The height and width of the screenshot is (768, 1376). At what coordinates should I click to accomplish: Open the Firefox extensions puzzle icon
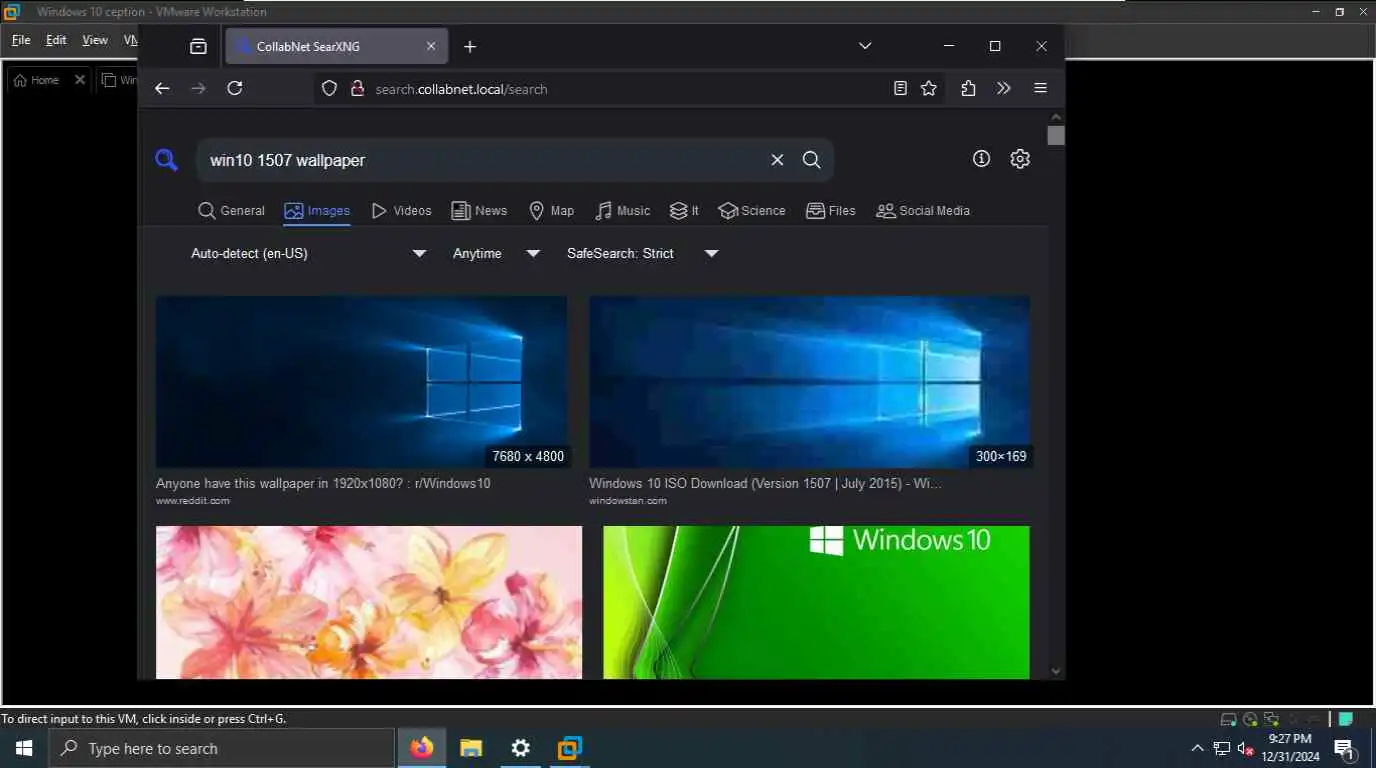tap(968, 88)
